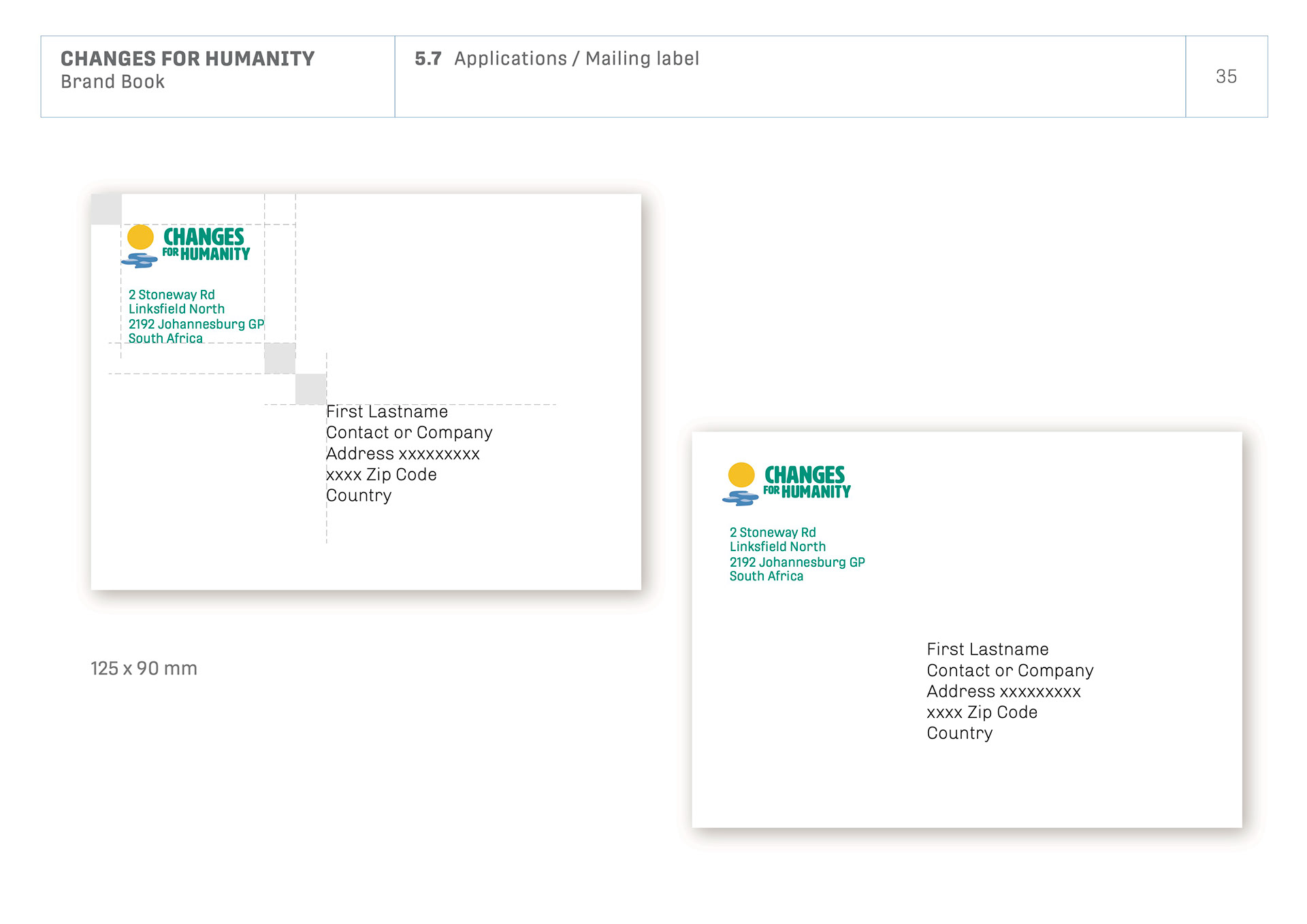The height and width of the screenshot is (924, 1307).
Task: Click the Changes for Humanity logo on right label
Action: pos(787,484)
